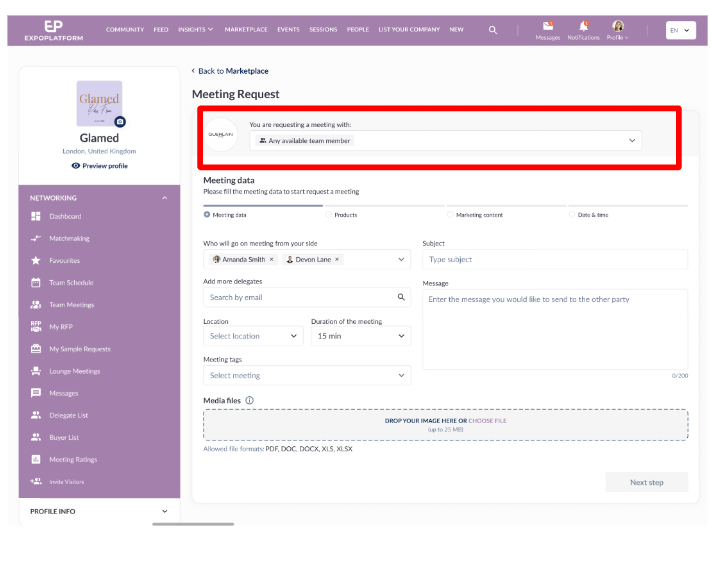Click the camera icon on Glamed logo

pyautogui.click(x=120, y=121)
